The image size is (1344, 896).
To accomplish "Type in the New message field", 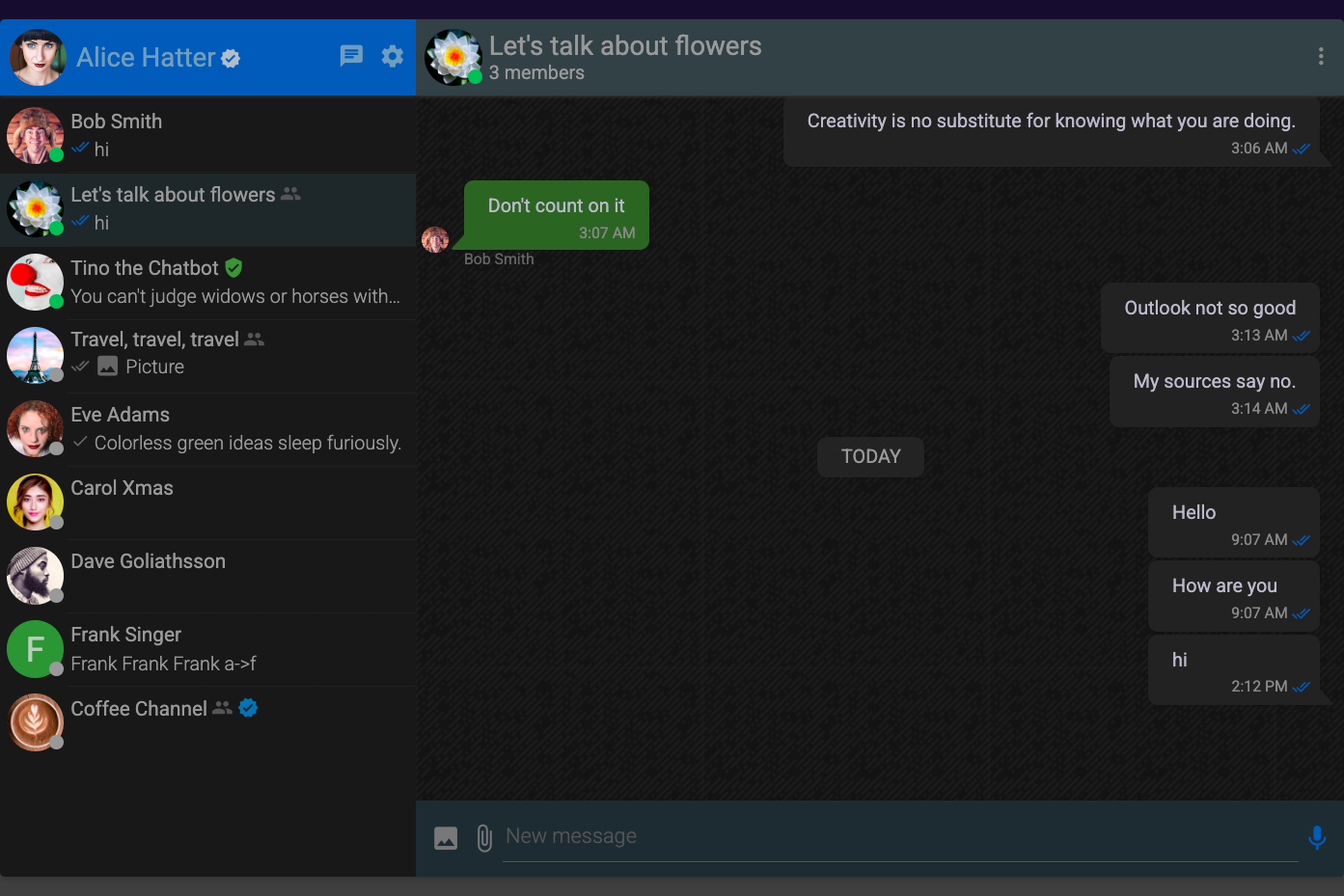I will point(900,836).
